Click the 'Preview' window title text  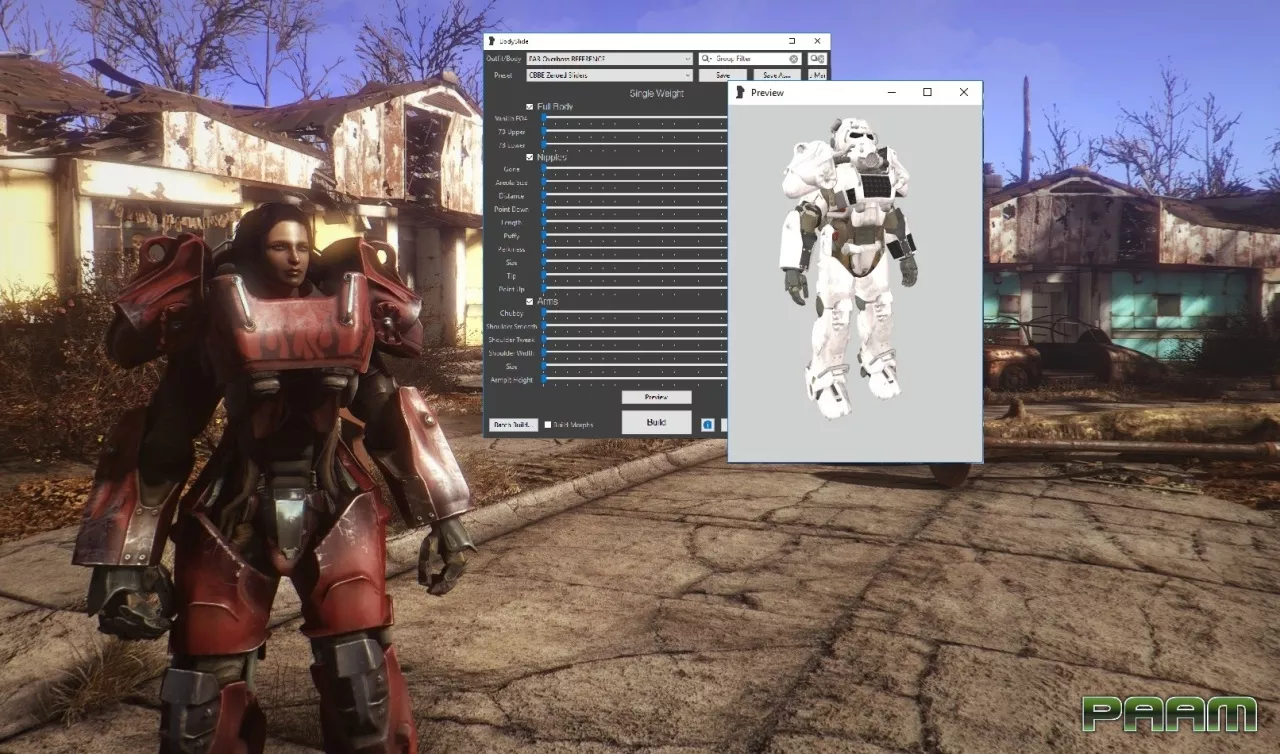[767, 93]
